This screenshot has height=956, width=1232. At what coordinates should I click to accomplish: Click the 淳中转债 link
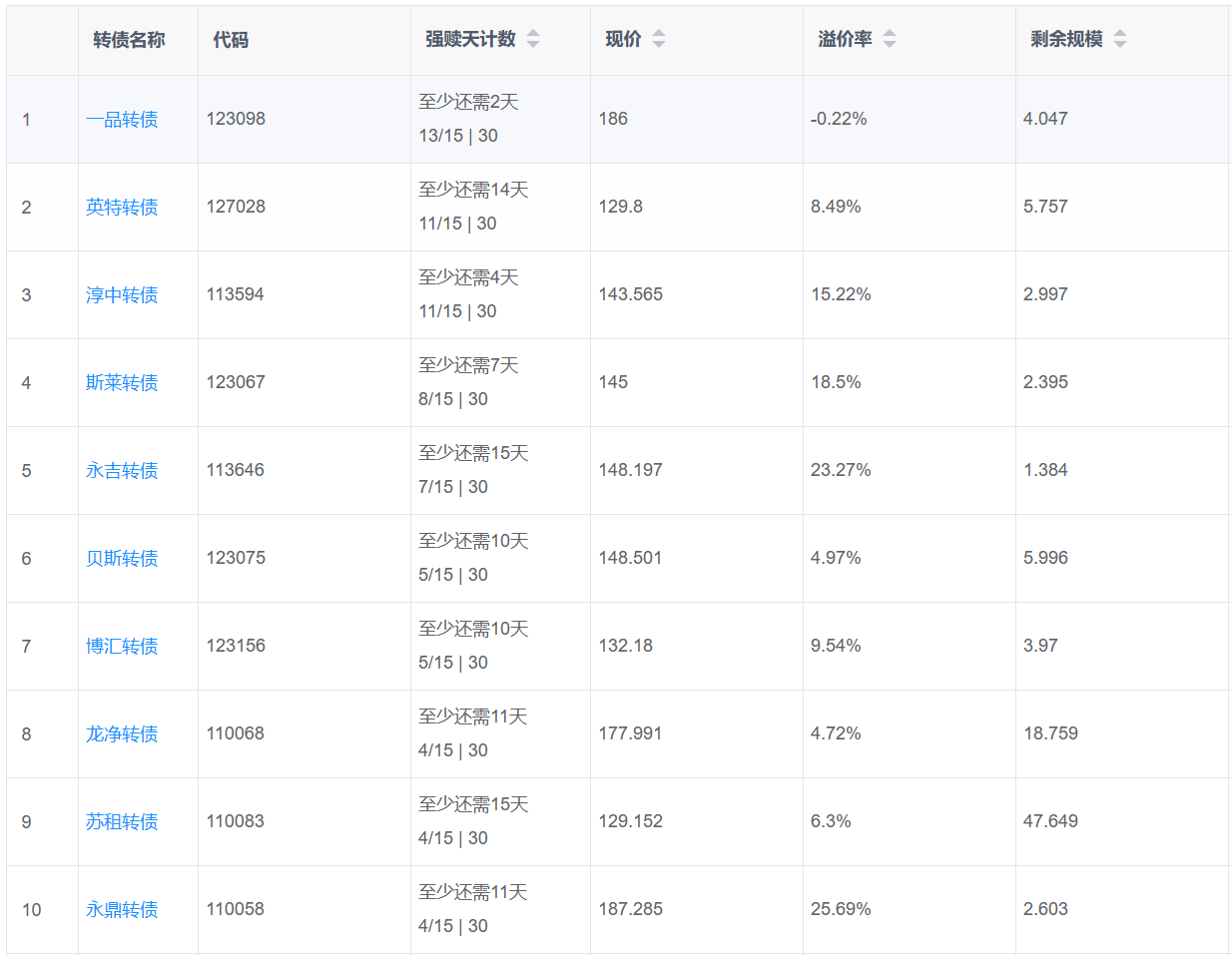point(122,295)
